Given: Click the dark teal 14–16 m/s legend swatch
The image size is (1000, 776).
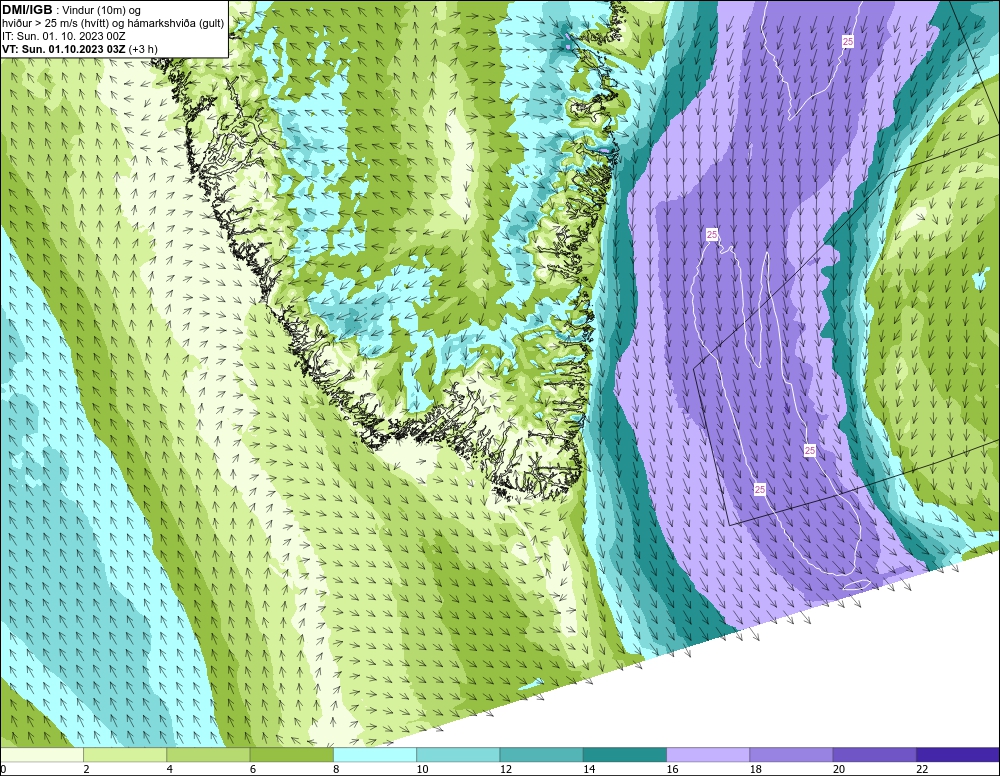Looking at the screenshot, I should click(x=624, y=755).
